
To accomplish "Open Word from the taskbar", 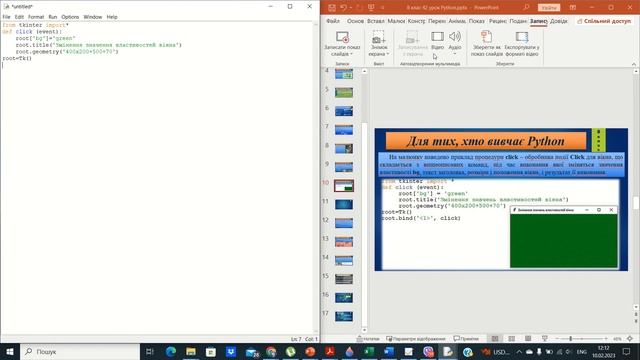I will [x=389, y=351].
